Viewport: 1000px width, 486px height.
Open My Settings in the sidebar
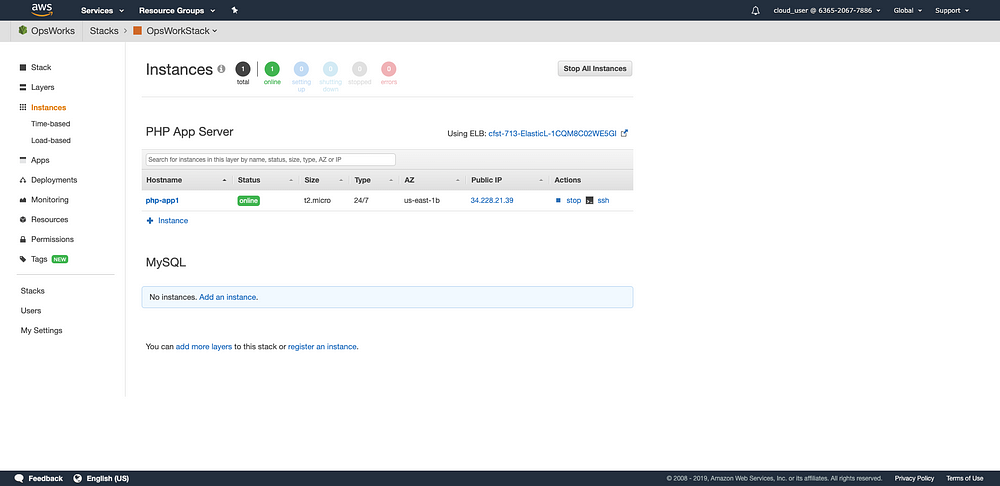tap(41, 330)
